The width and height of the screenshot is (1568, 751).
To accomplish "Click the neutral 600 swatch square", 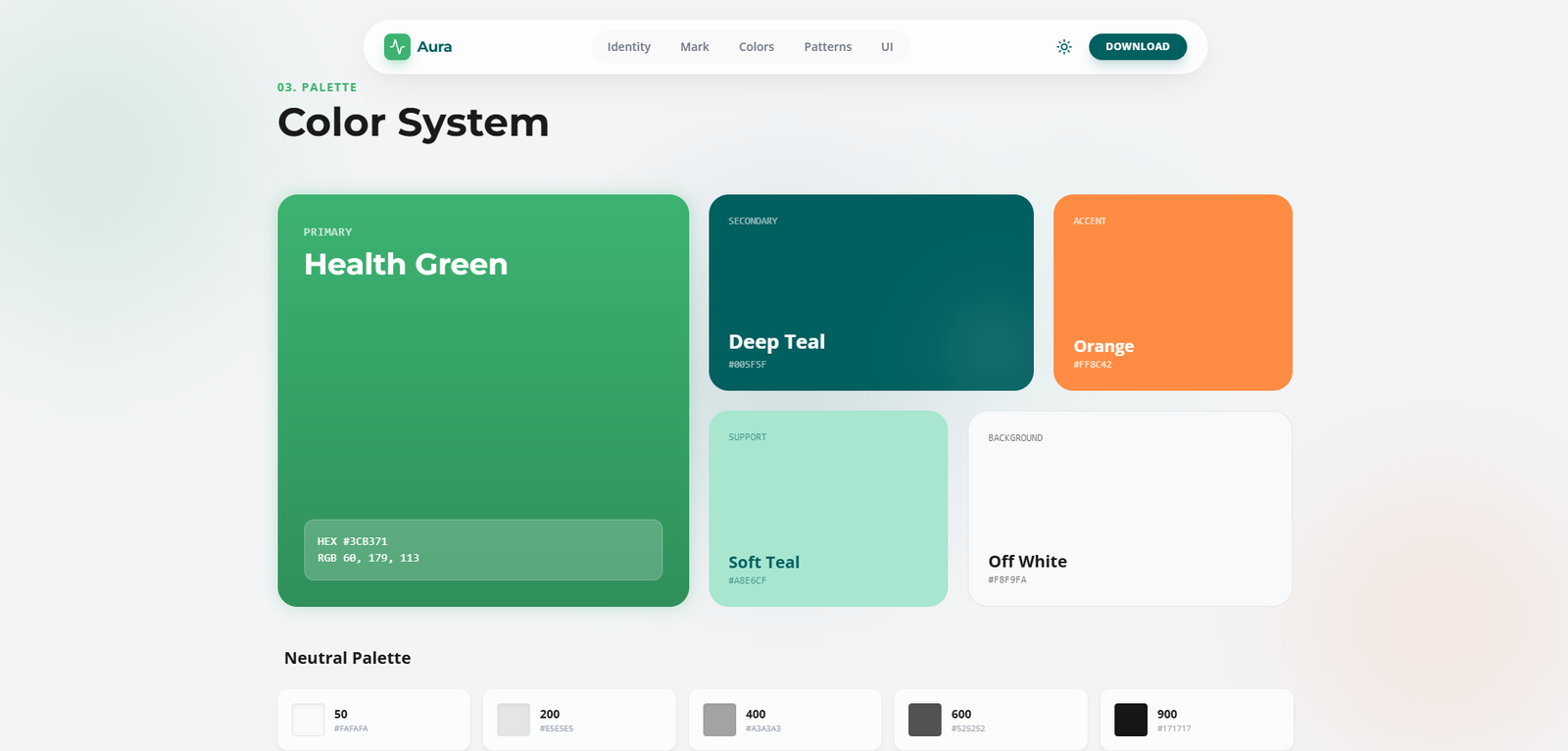I will 925,720.
